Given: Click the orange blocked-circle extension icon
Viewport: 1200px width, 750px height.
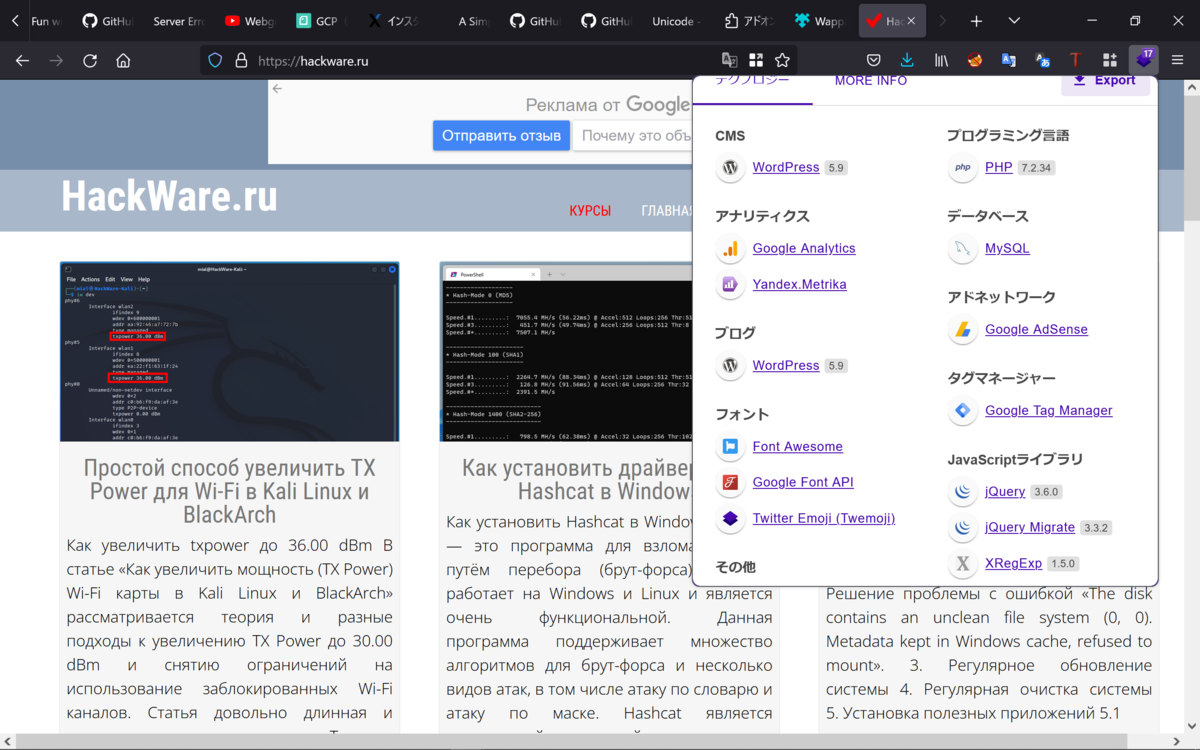Looking at the screenshot, I should point(975,60).
